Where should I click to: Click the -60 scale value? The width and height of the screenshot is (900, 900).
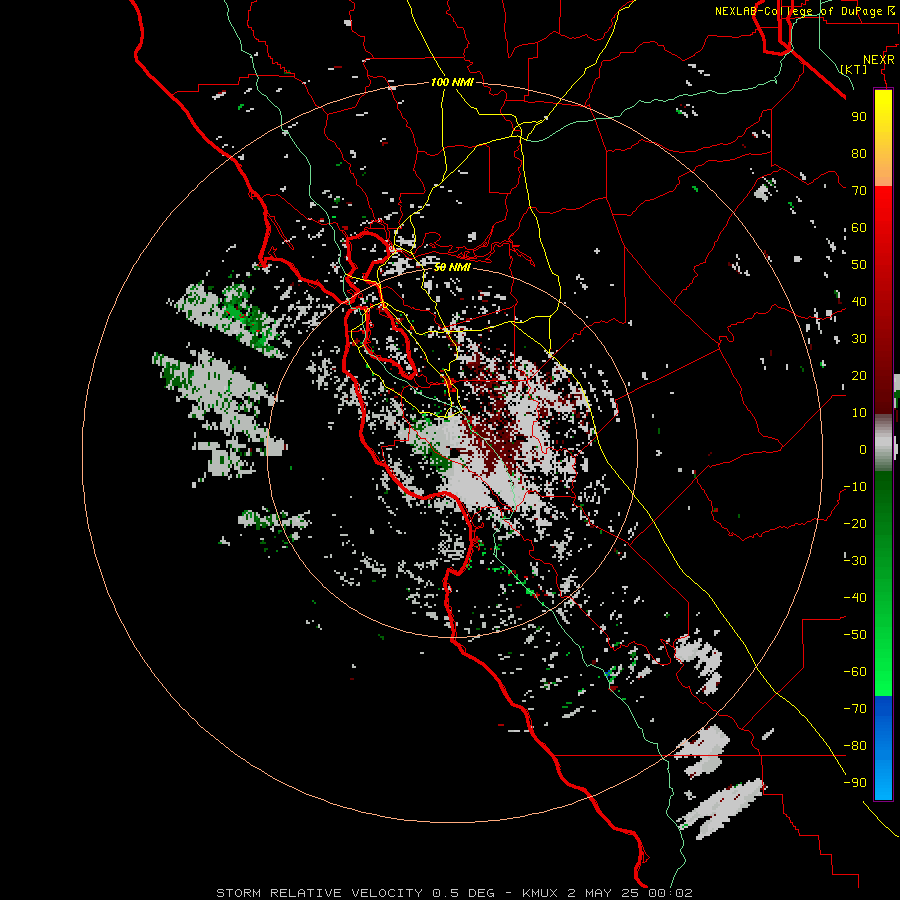point(855,672)
